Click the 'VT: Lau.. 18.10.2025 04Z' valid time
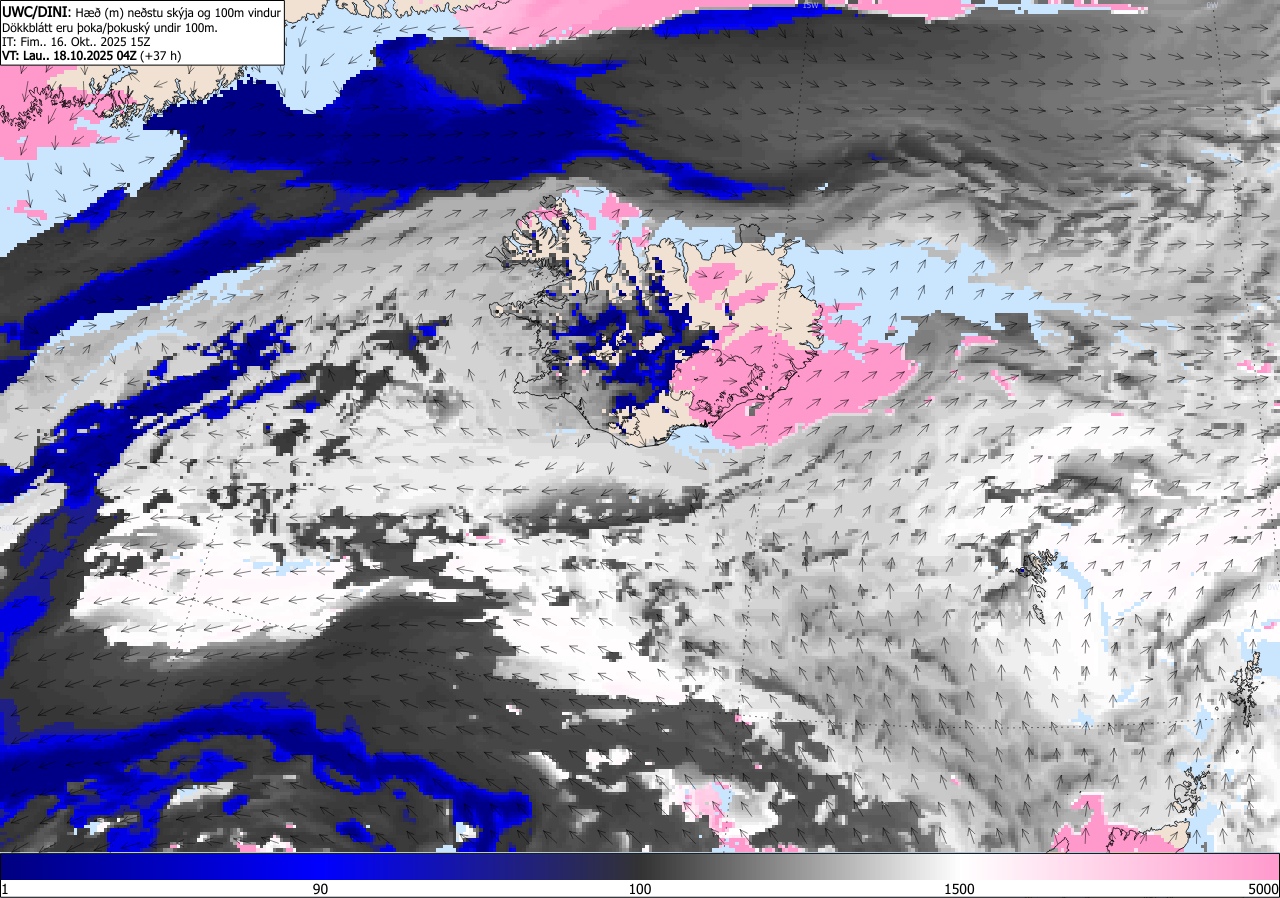This screenshot has height=898, width=1280. coord(69,57)
